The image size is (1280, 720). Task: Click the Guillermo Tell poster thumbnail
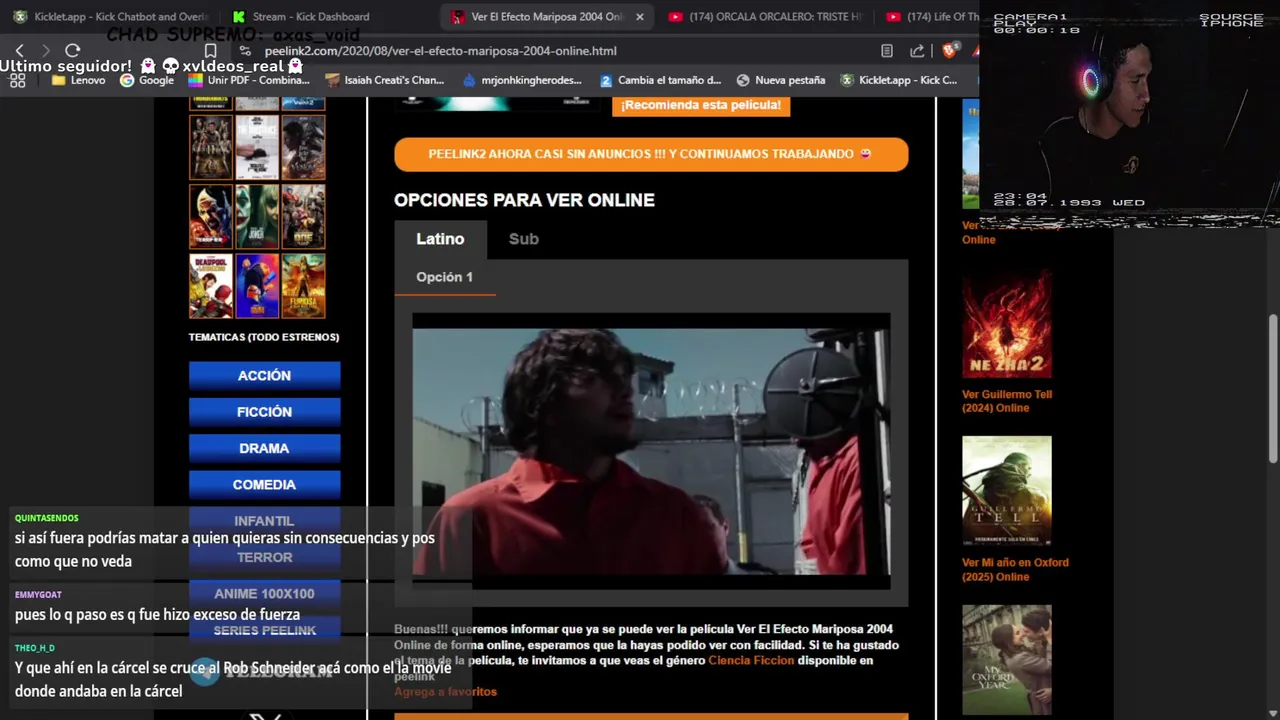coord(1006,491)
